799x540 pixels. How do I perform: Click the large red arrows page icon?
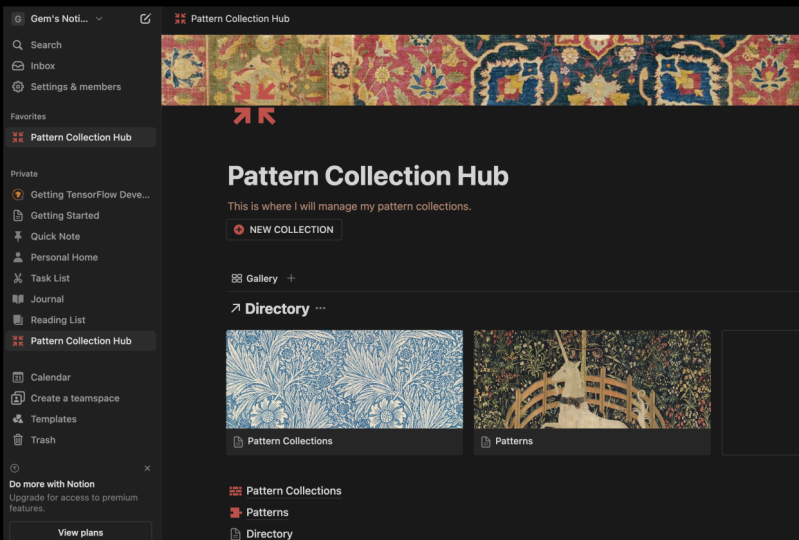coord(254,104)
